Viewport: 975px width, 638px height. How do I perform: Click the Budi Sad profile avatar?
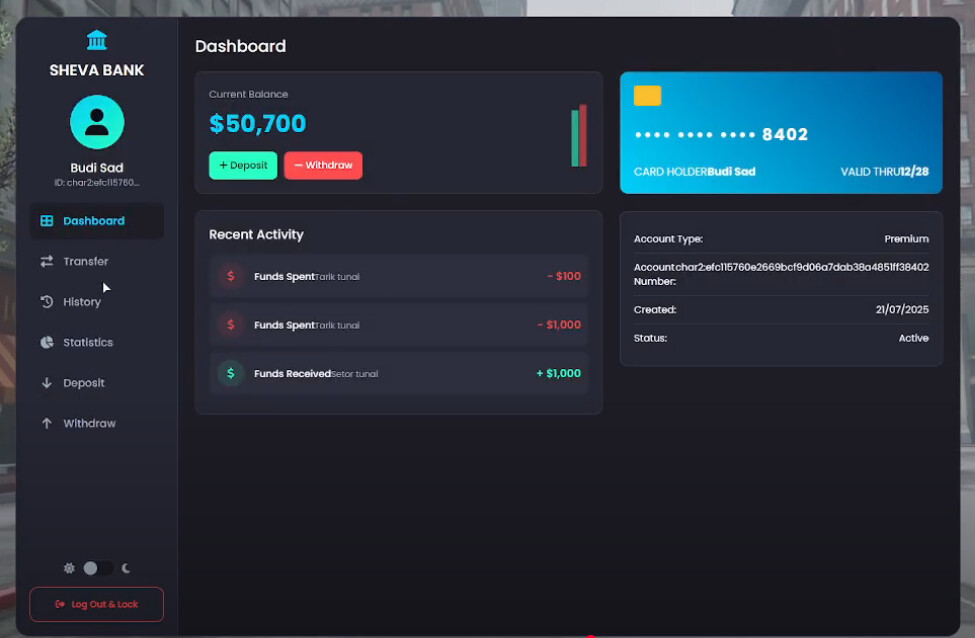pyautogui.click(x=97, y=122)
